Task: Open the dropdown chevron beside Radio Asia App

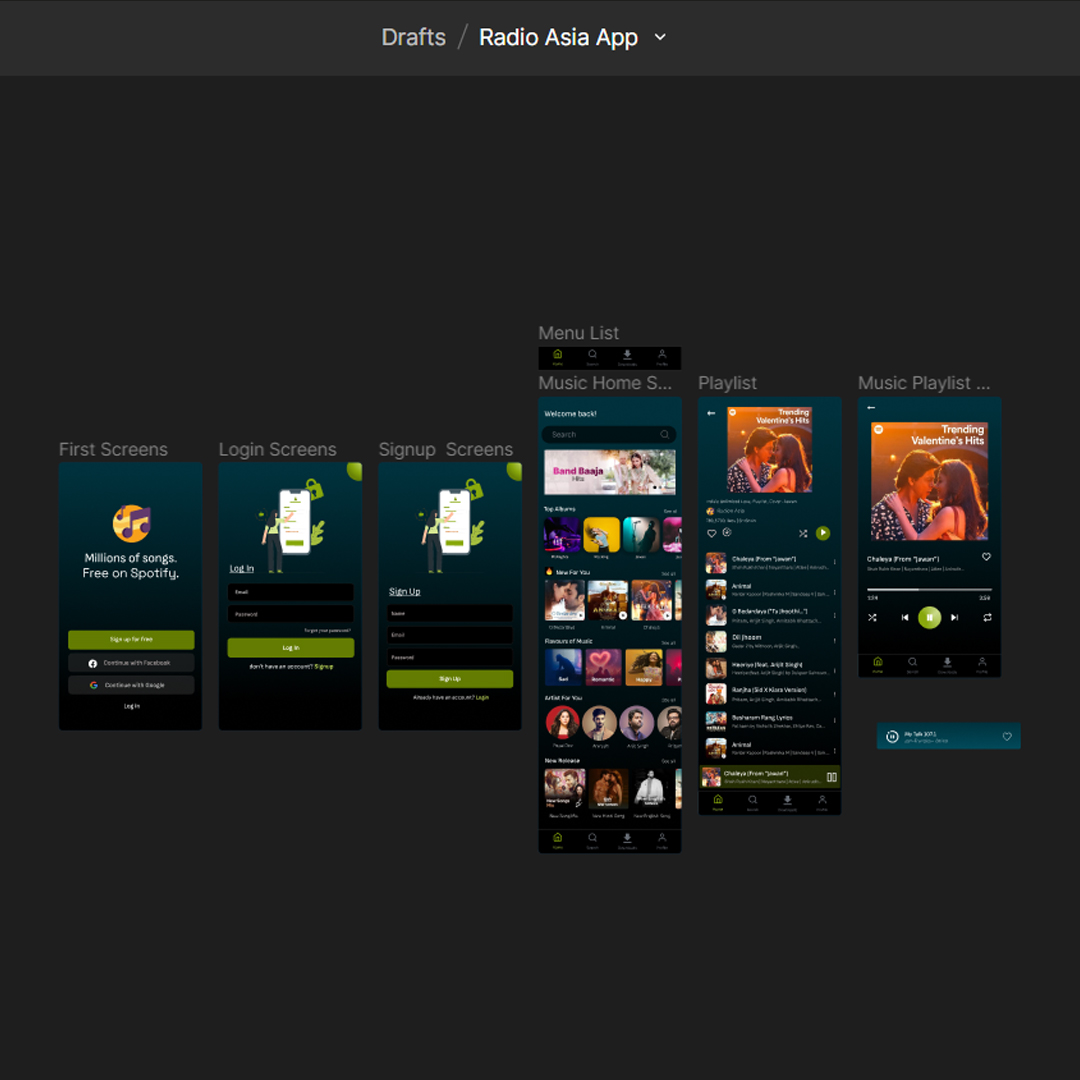Action: tap(660, 37)
